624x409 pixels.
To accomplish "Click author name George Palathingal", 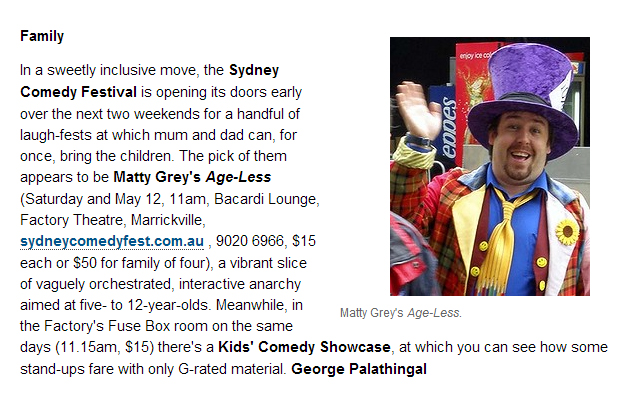I will (x=358, y=369).
